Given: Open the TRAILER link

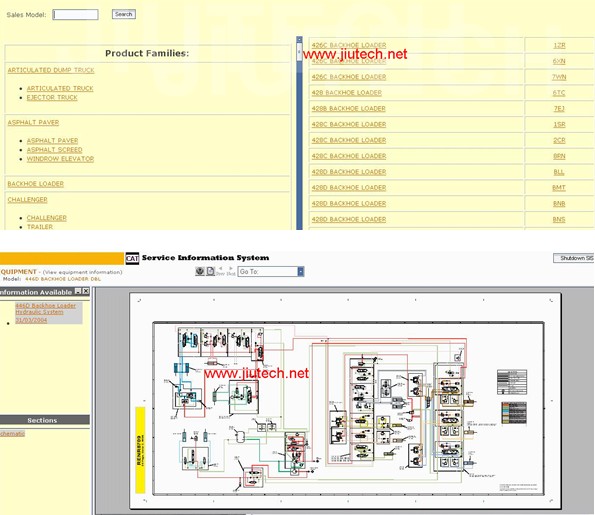Looking at the screenshot, I should coord(40,227).
